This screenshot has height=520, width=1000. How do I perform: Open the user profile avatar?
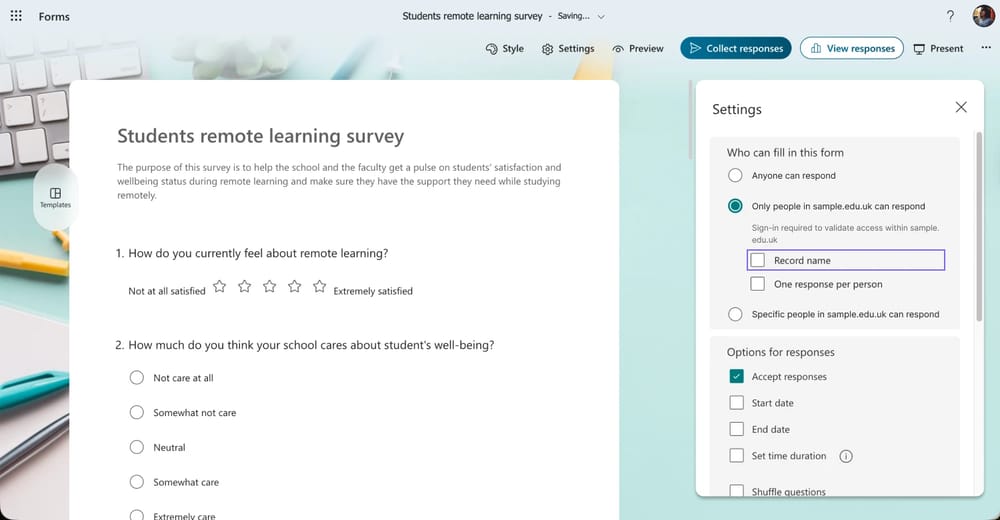tap(983, 16)
